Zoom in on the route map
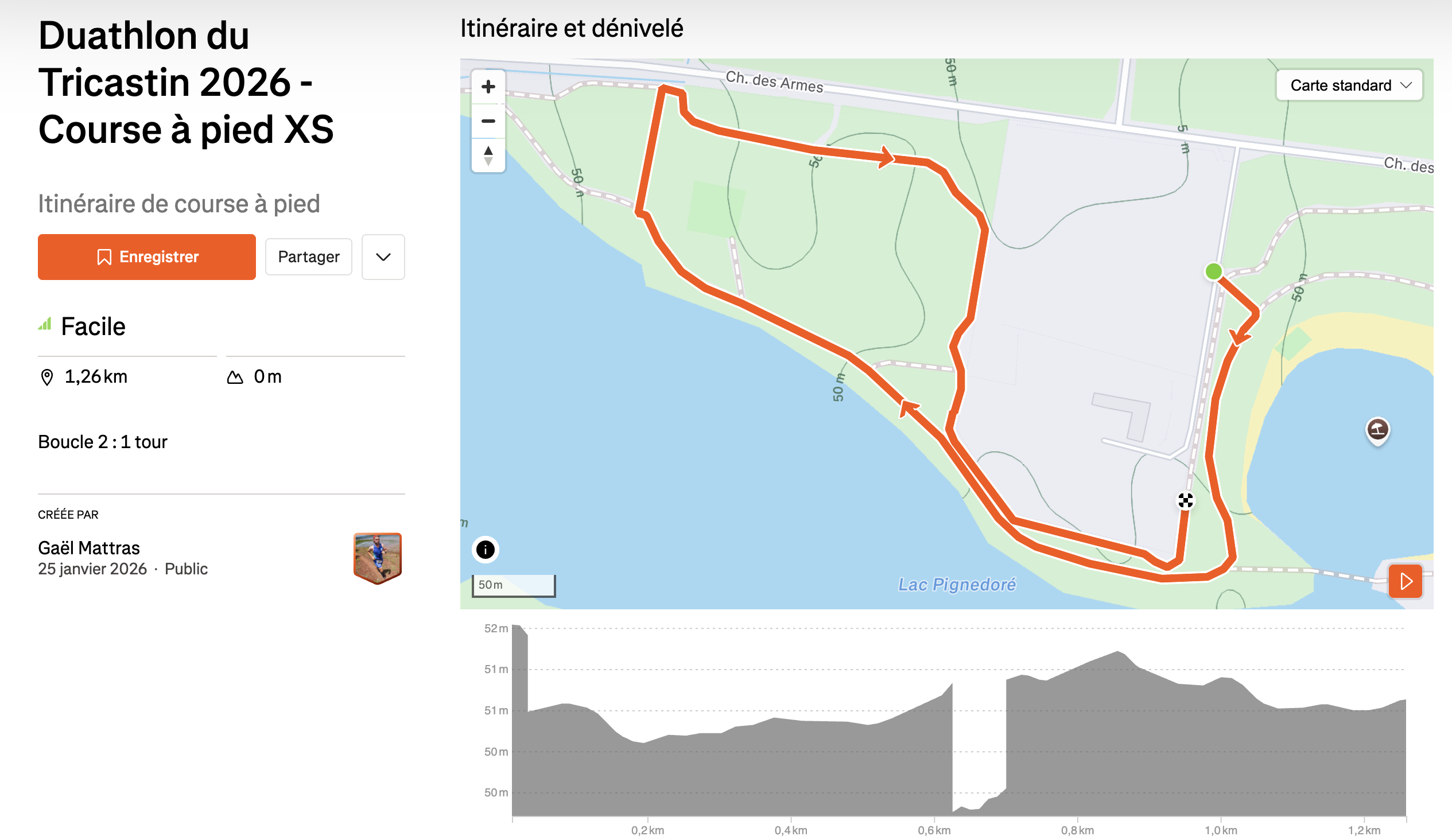 pos(488,87)
